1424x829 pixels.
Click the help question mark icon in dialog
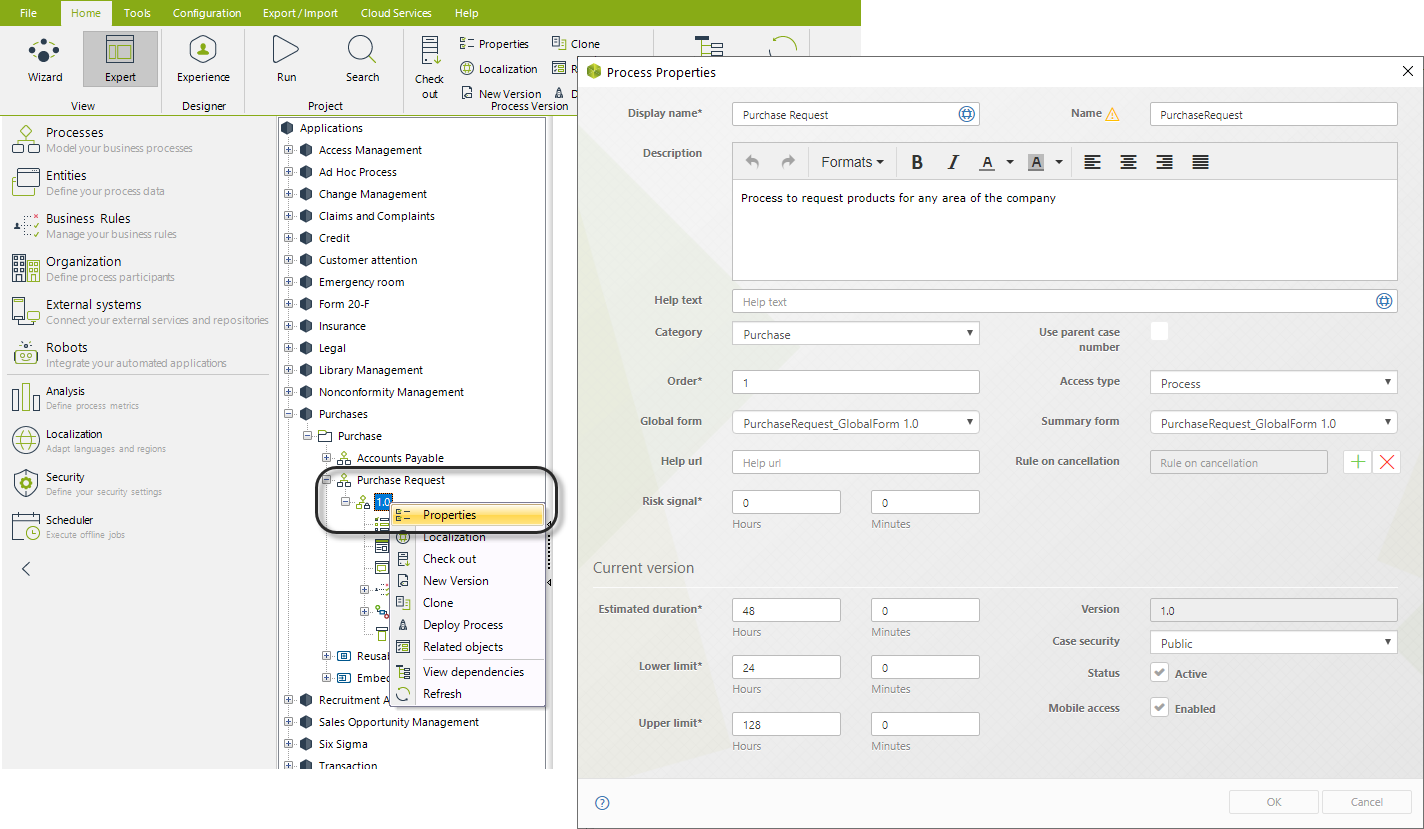coord(602,802)
